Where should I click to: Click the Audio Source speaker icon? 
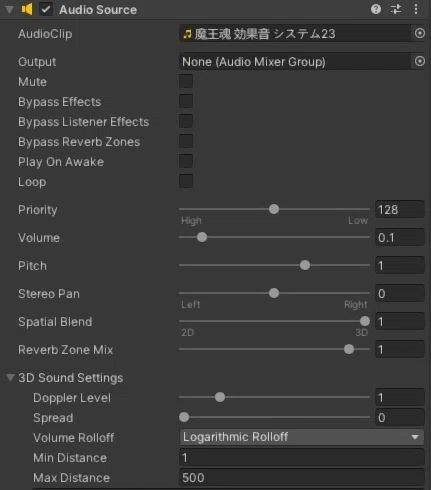point(27,9)
